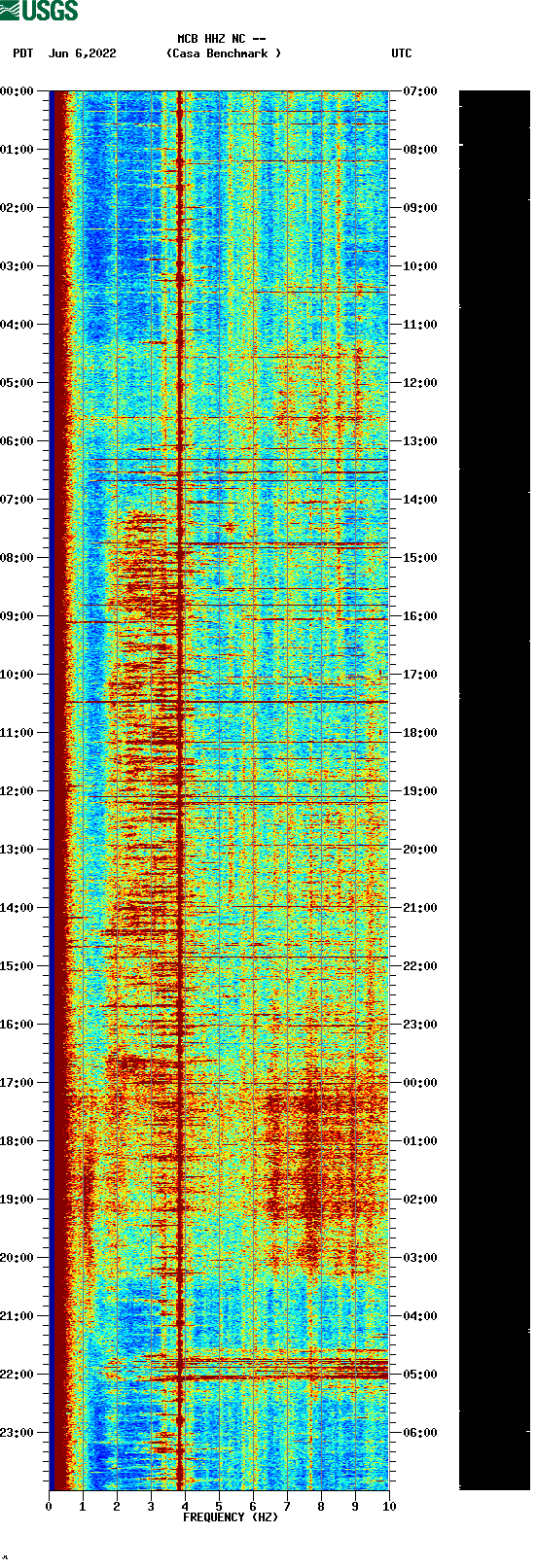
Task: Click the 08:00 PDT time label
Action: coord(18,558)
